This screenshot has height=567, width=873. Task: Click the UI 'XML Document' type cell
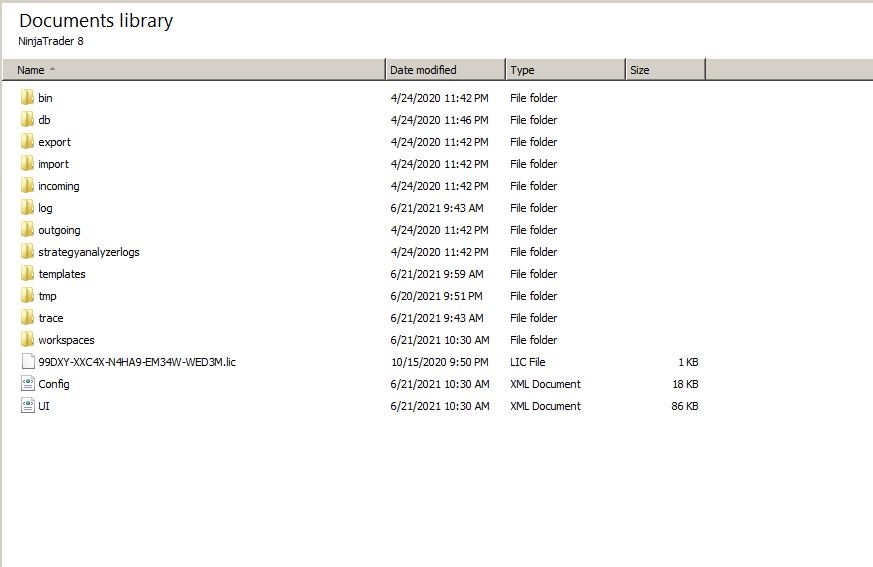[545, 406]
